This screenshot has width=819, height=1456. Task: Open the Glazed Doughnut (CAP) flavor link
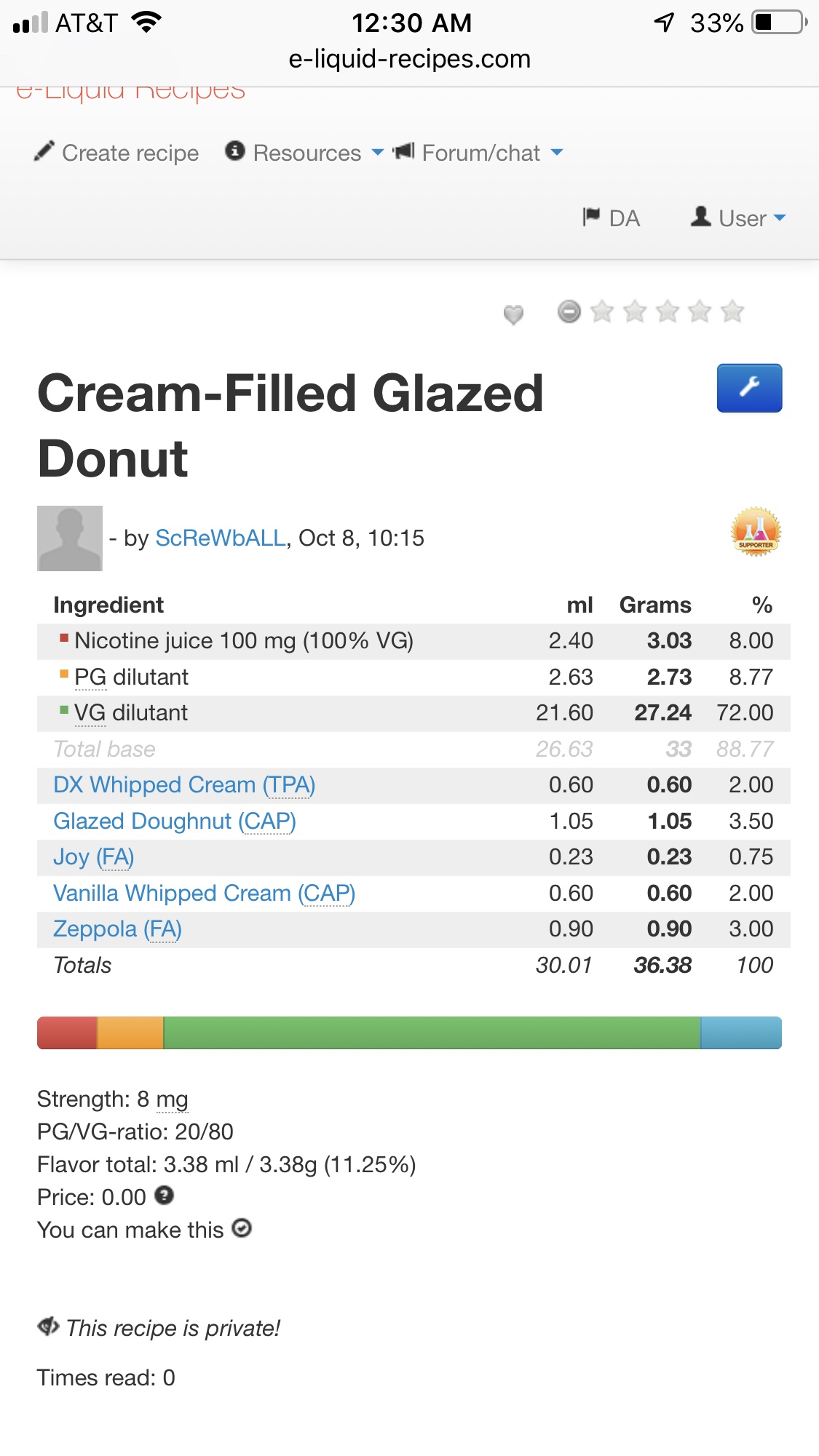click(x=175, y=821)
